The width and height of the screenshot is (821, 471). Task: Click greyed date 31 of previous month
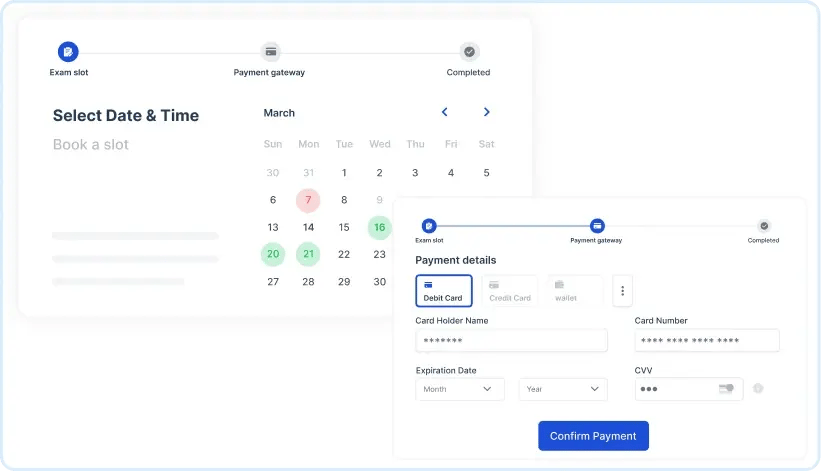[308, 173]
